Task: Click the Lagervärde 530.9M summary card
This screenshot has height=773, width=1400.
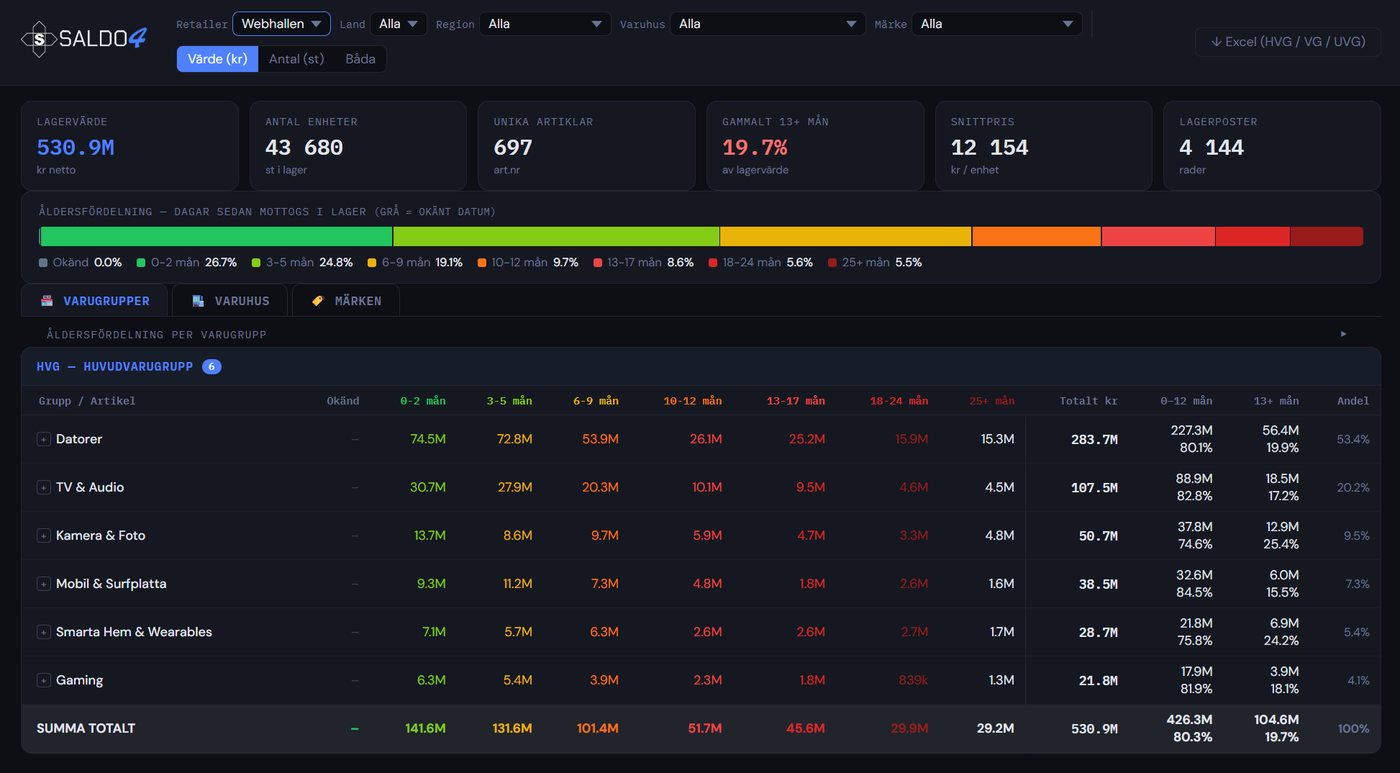Action: pos(130,146)
